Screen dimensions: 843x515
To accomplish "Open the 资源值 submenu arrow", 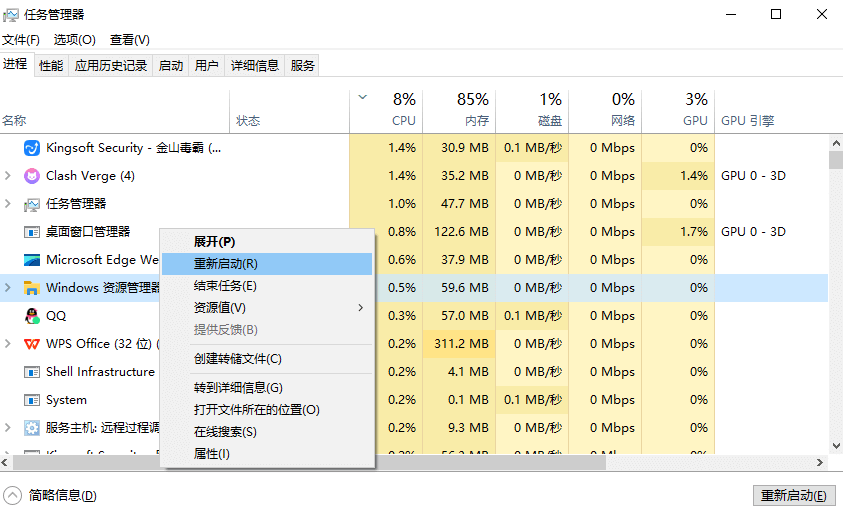I will pos(361,307).
